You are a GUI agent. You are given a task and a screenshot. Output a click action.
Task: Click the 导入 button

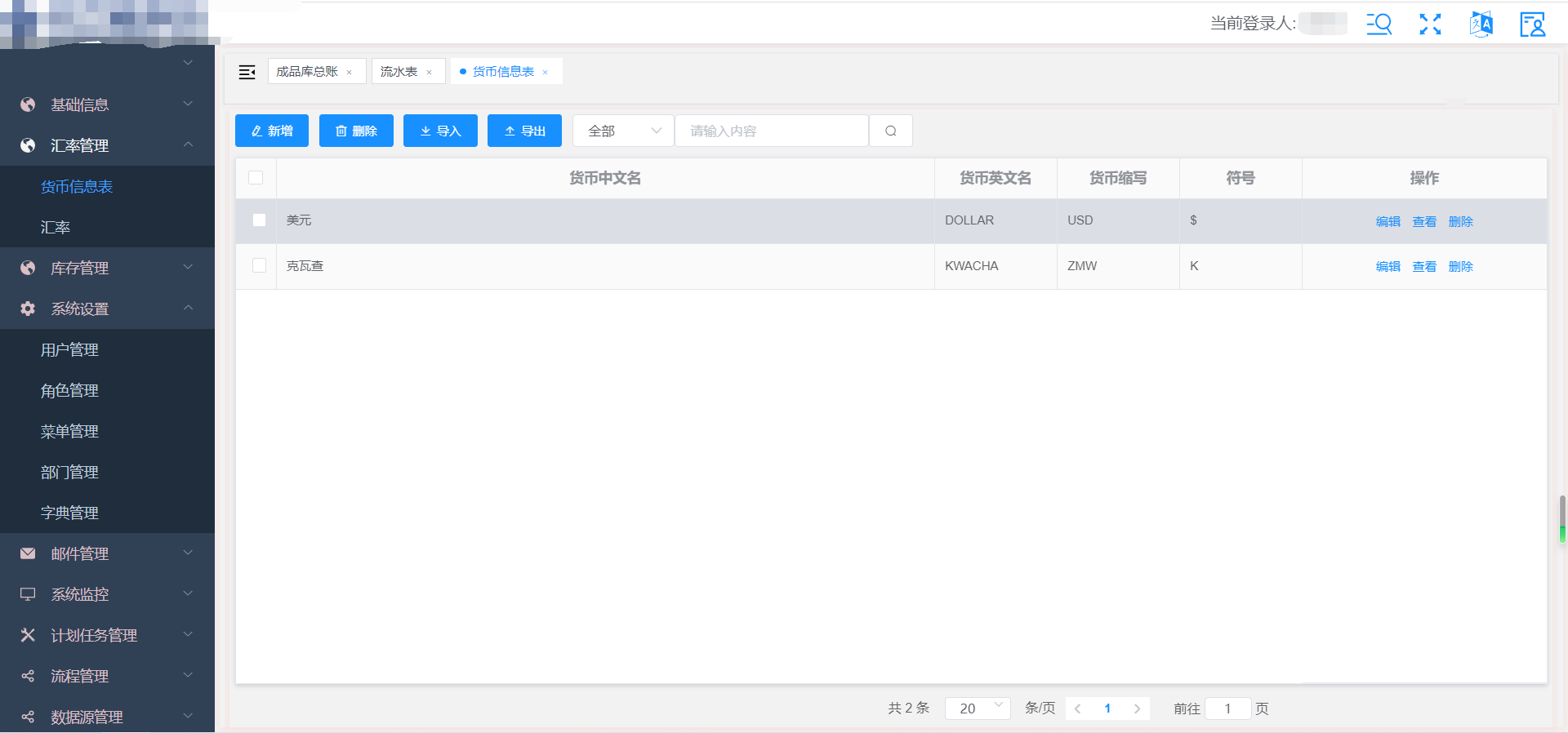click(440, 131)
